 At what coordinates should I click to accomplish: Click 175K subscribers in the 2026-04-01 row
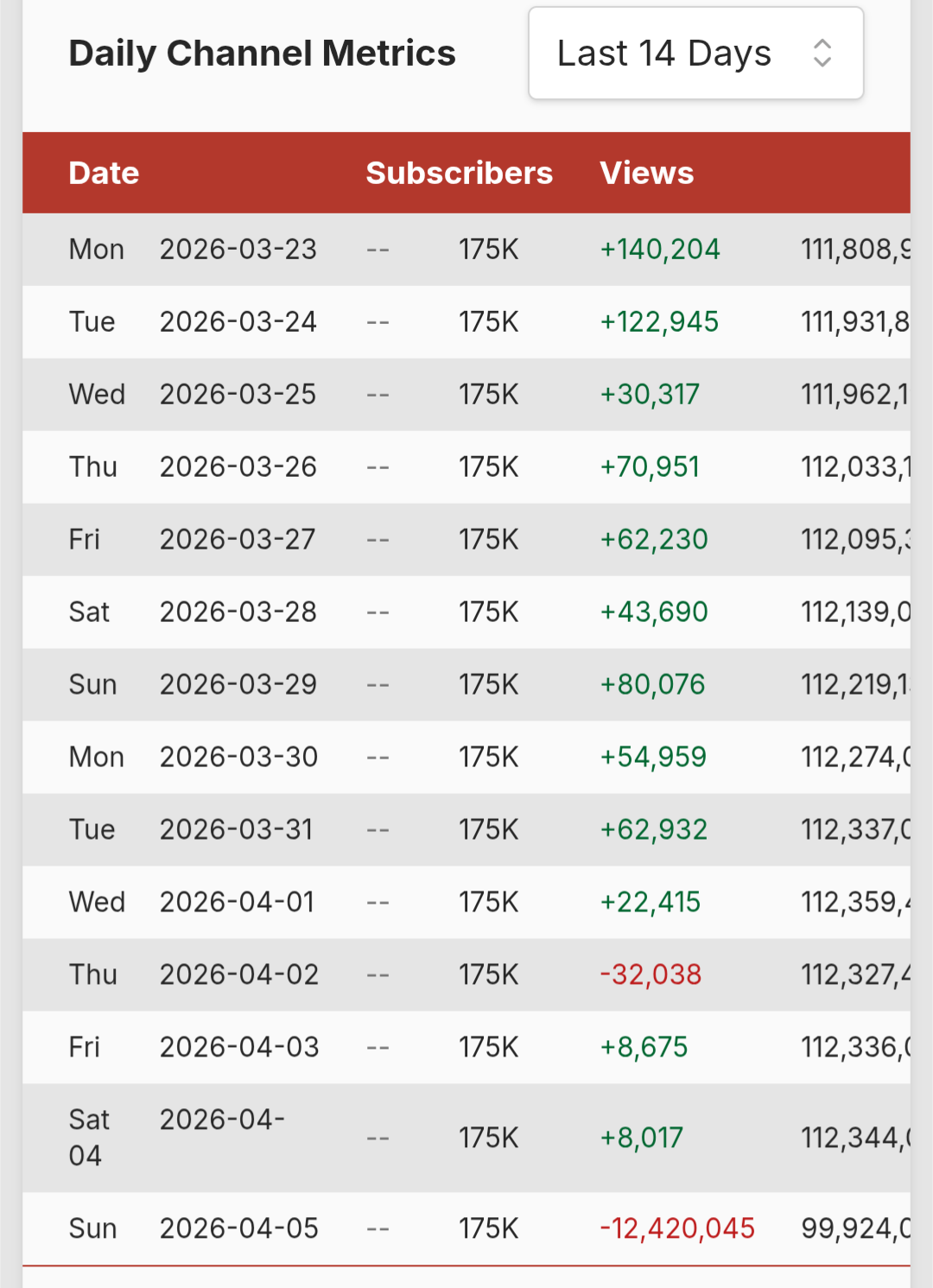pyautogui.click(x=488, y=903)
